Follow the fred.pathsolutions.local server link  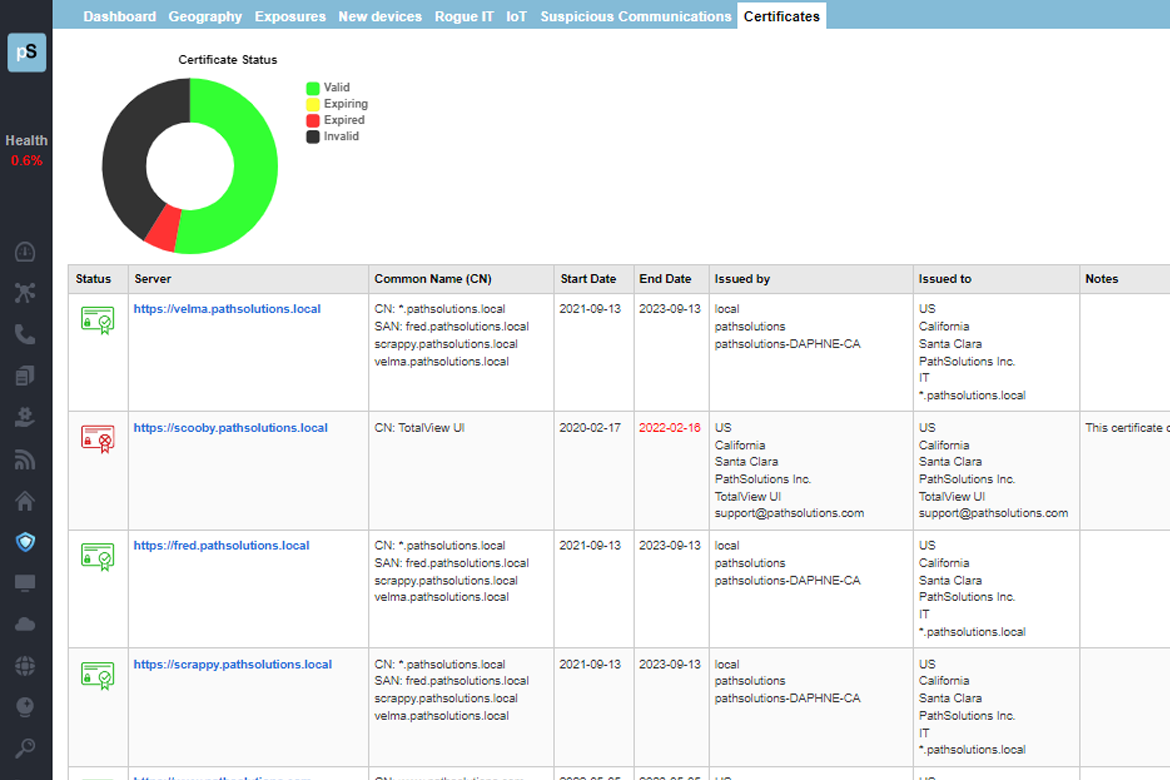coord(221,546)
